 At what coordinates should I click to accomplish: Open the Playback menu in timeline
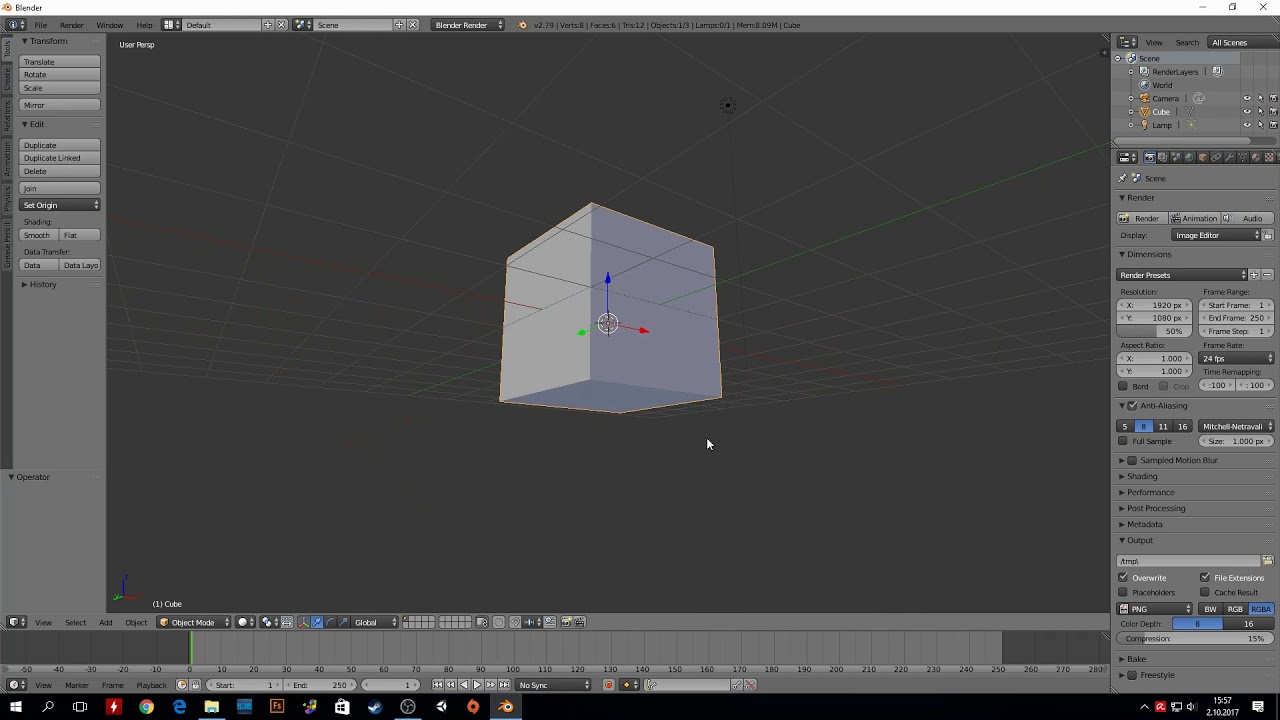point(151,685)
